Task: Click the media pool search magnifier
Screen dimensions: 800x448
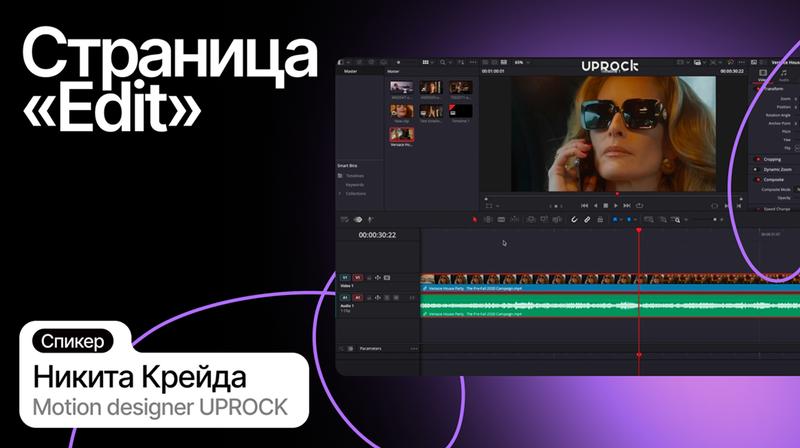Action: [443, 62]
